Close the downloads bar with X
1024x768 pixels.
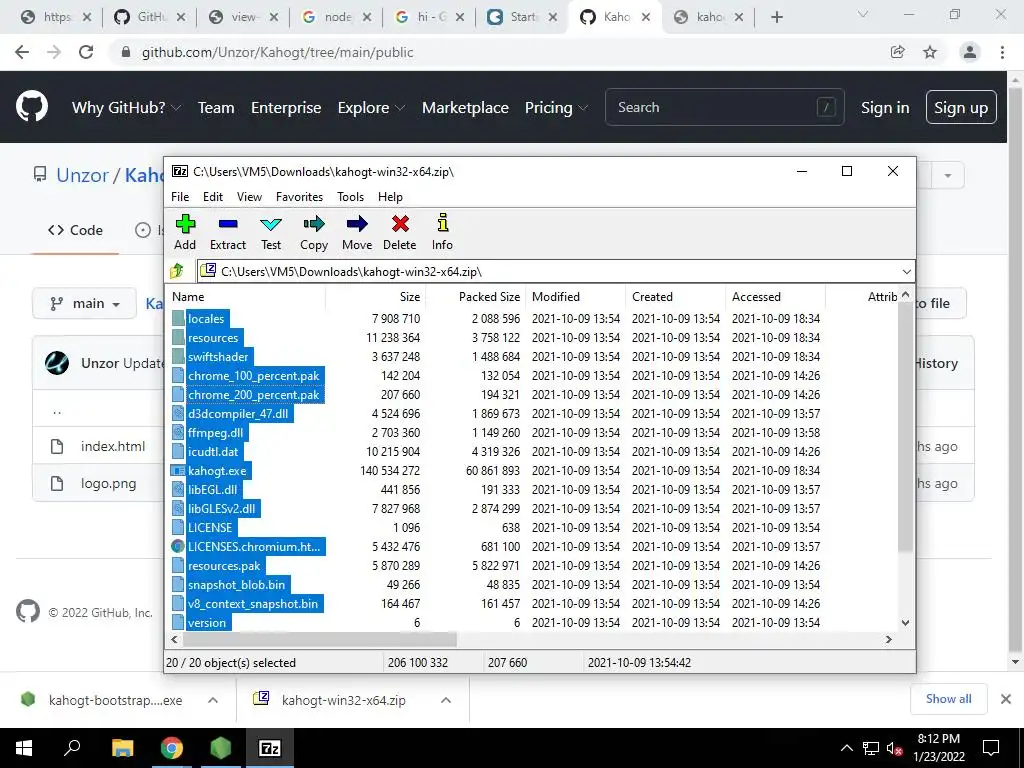[1006, 699]
